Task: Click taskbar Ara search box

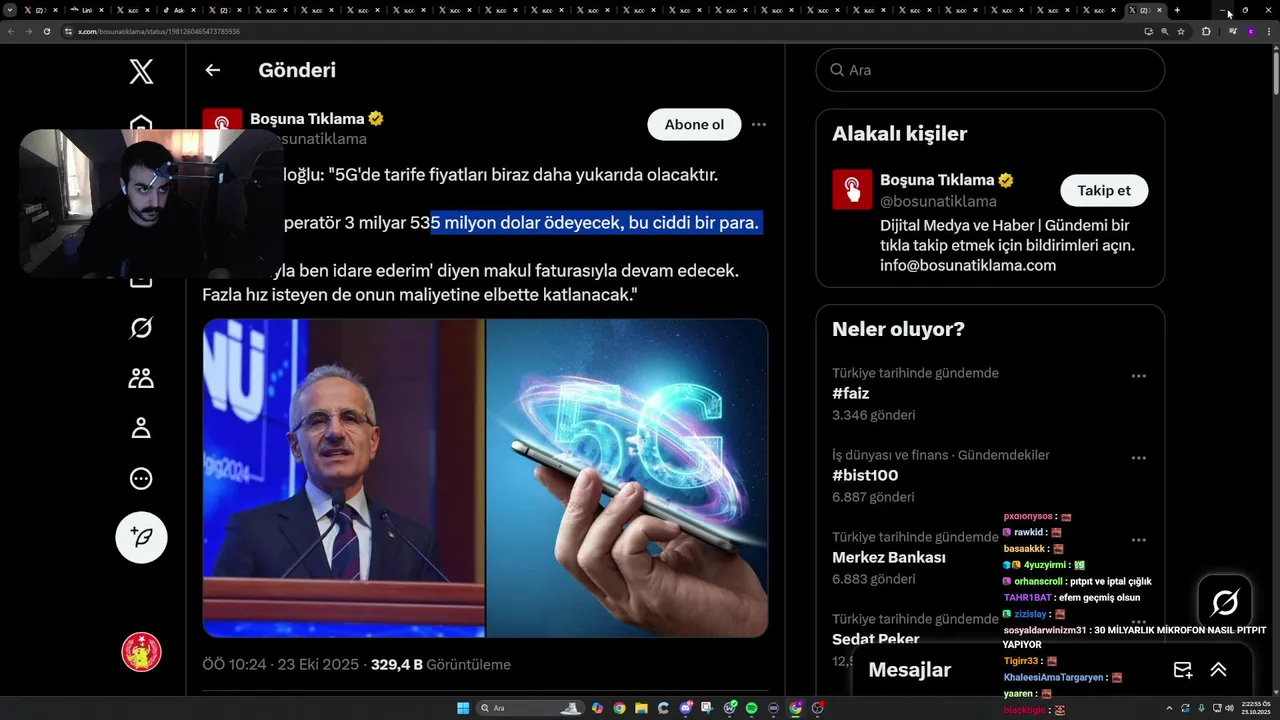Action: click(x=530, y=708)
